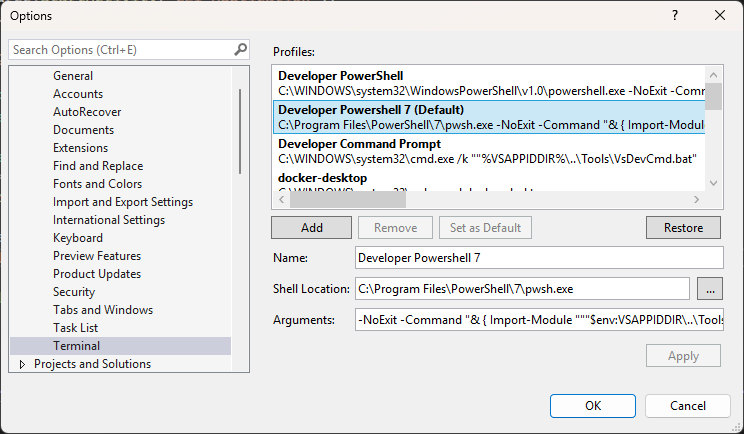Click into the Arguments field
The image size is (744, 434).
(539, 320)
